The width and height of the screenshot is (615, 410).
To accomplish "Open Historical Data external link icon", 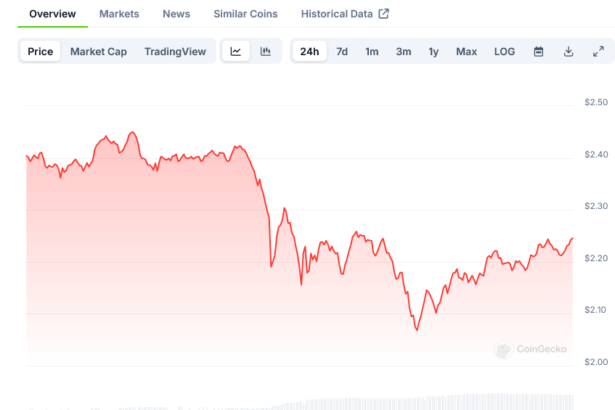I will click(383, 14).
